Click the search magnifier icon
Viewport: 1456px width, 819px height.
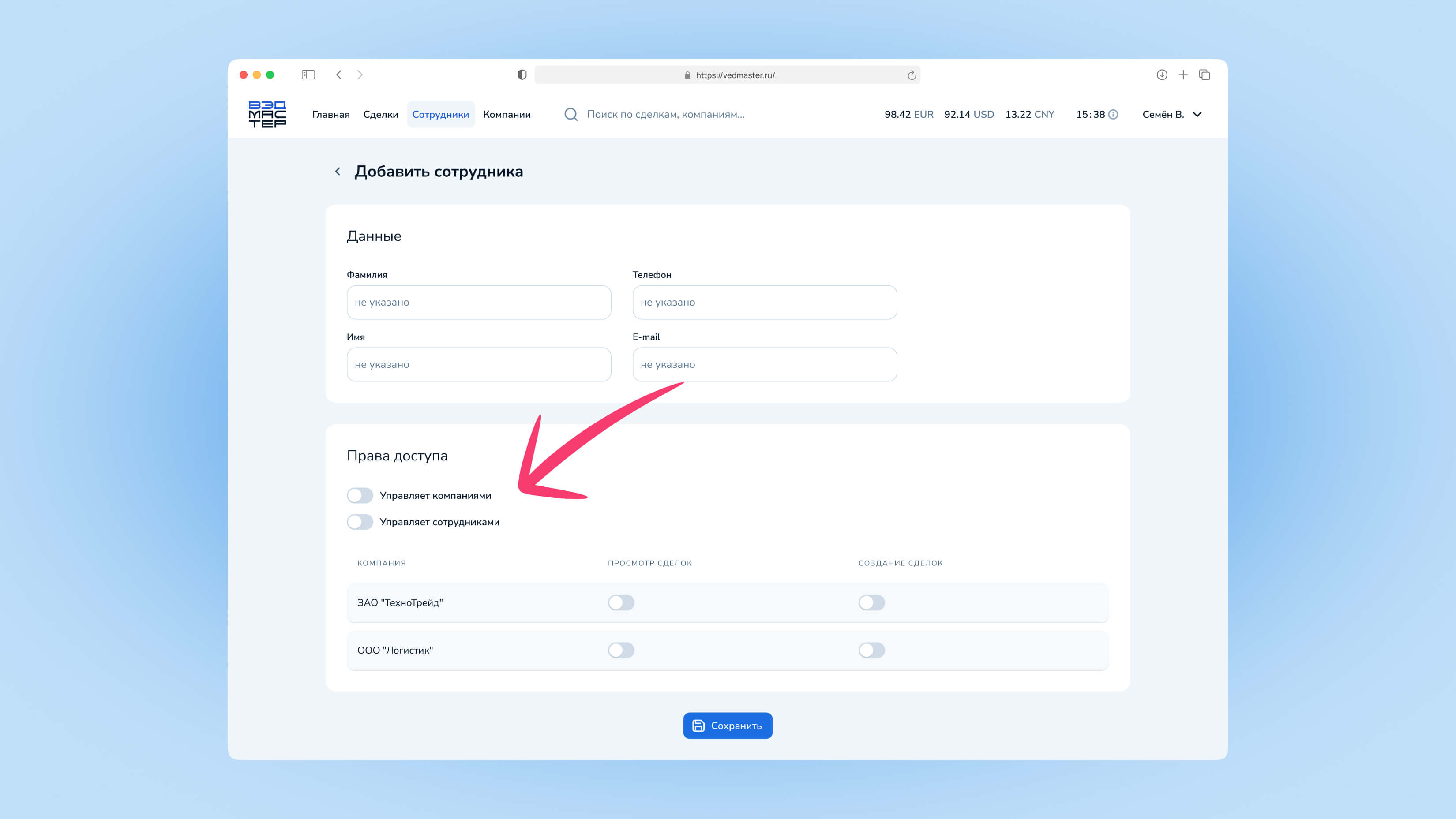pyautogui.click(x=571, y=115)
